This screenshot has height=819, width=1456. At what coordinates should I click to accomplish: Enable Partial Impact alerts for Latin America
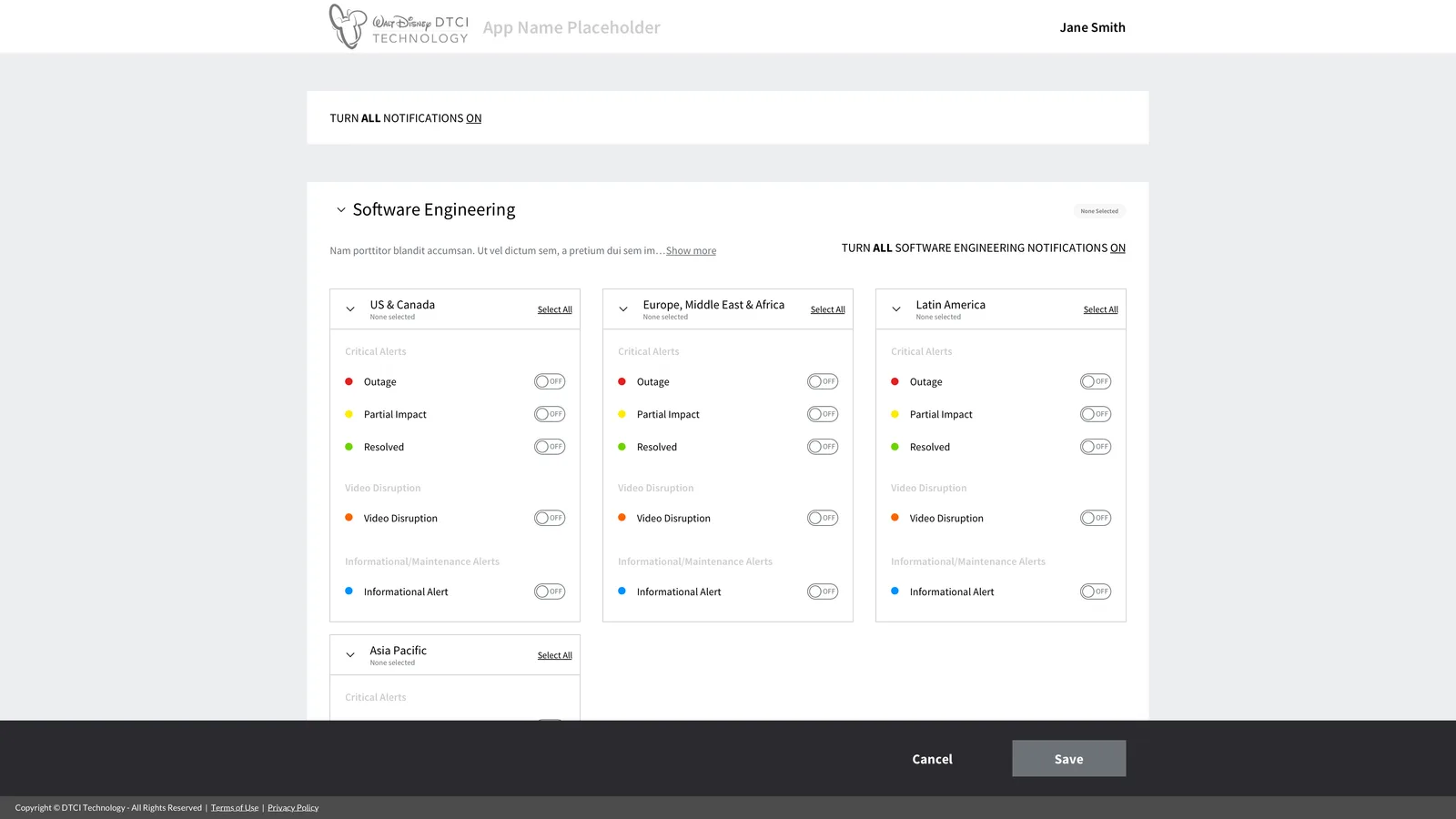(x=1096, y=414)
